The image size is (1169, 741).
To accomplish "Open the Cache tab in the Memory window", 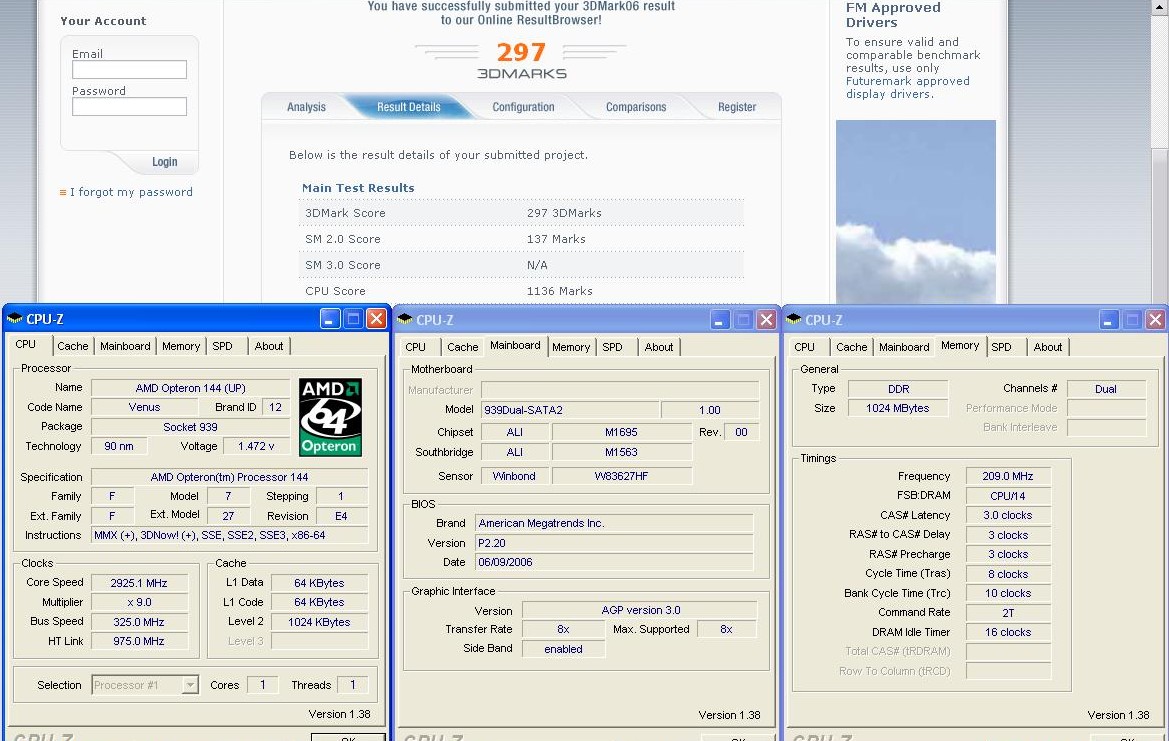I will (x=851, y=347).
